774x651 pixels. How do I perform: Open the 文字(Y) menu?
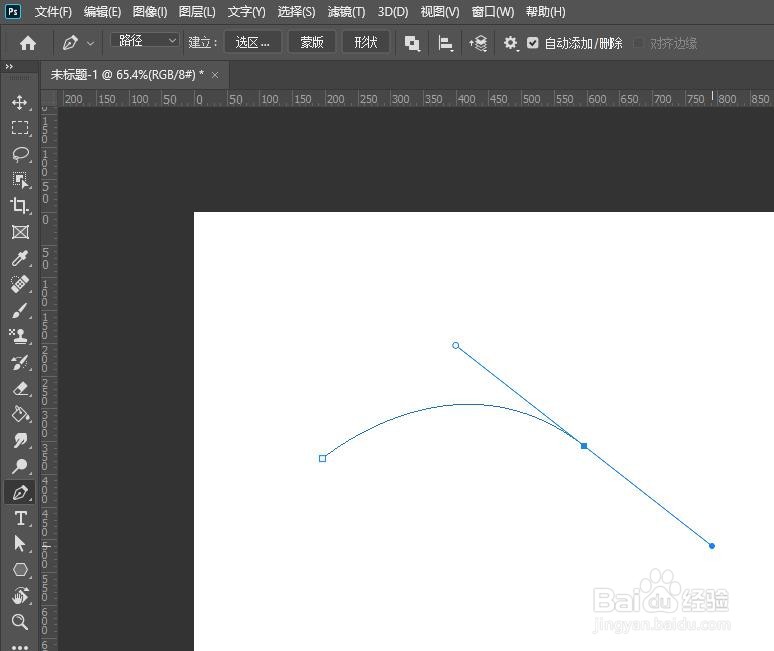click(x=246, y=11)
